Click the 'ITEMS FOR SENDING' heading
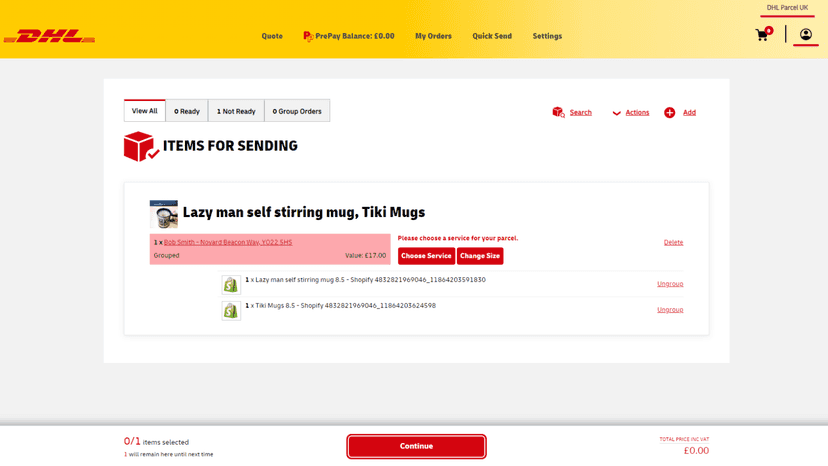This screenshot has width=828, height=466. [230, 146]
